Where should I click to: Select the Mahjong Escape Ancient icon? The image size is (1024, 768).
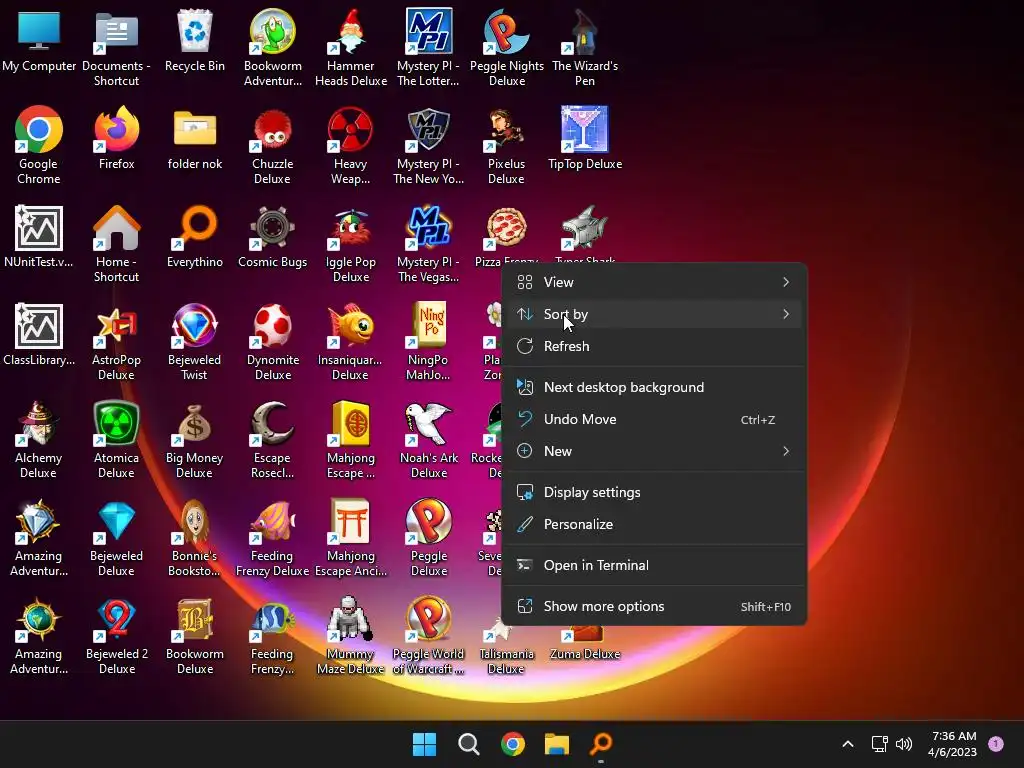click(x=351, y=537)
